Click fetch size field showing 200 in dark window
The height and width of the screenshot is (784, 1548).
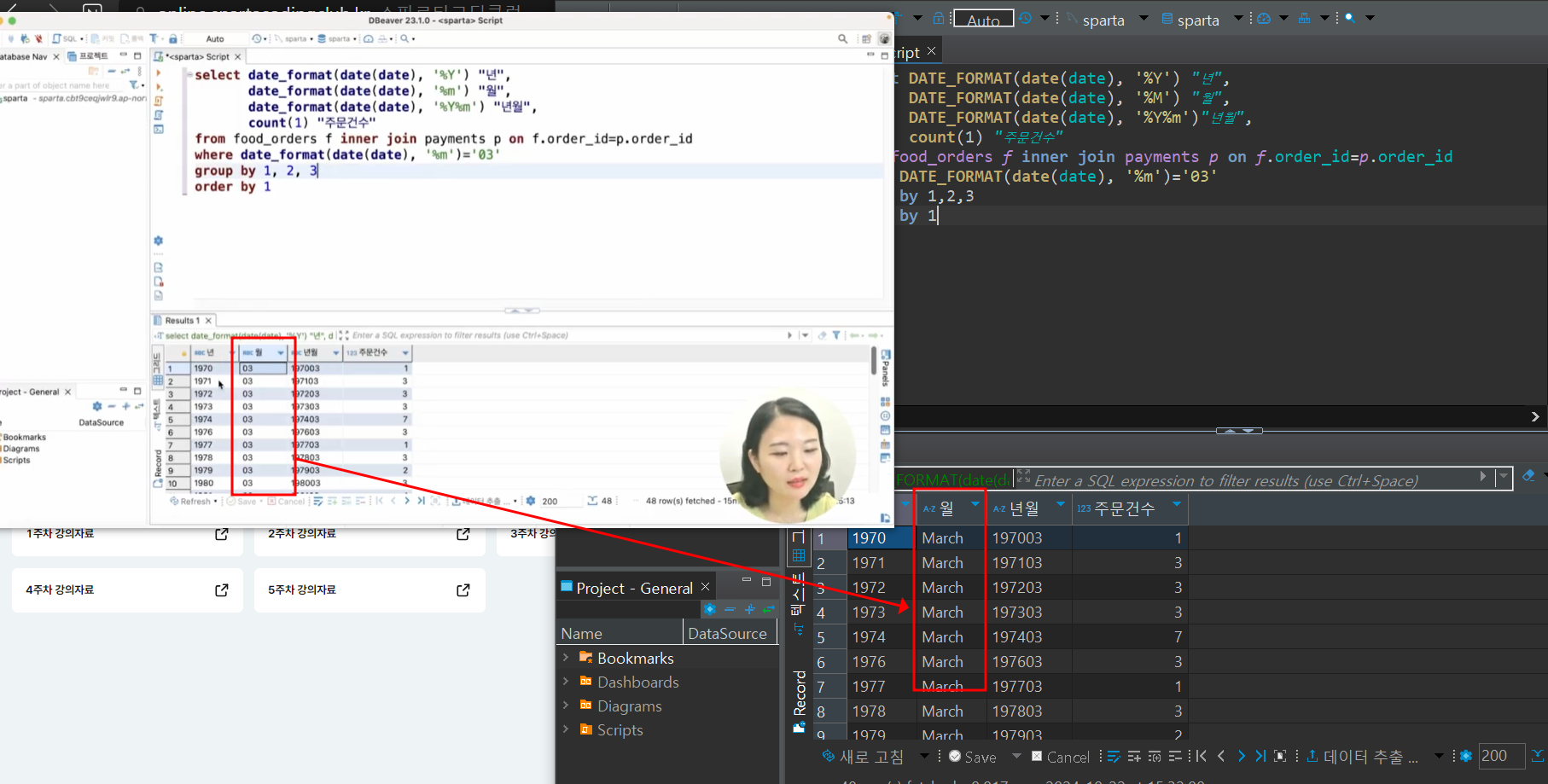1500,756
